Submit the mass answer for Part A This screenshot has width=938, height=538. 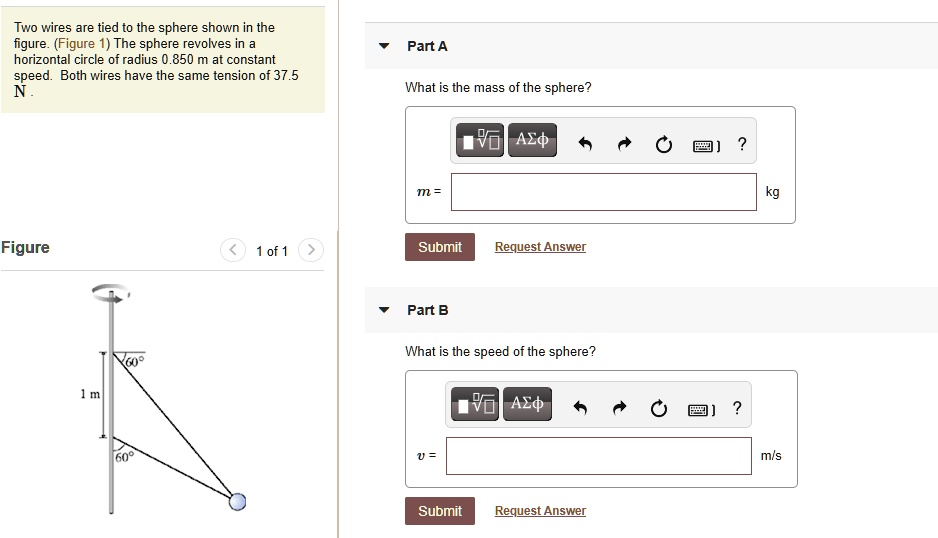pyautogui.click(x=439, y=247)
